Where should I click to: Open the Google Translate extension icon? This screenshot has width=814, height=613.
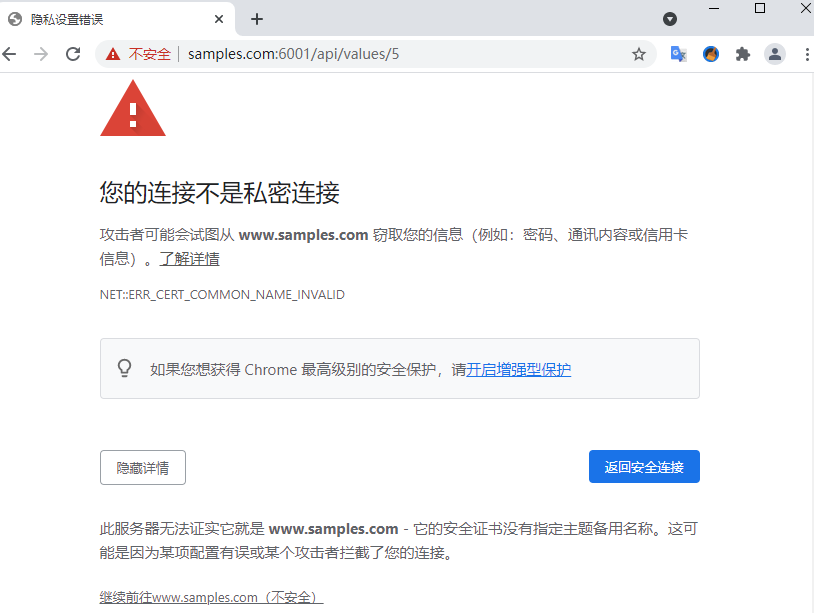tap(679, 54)
